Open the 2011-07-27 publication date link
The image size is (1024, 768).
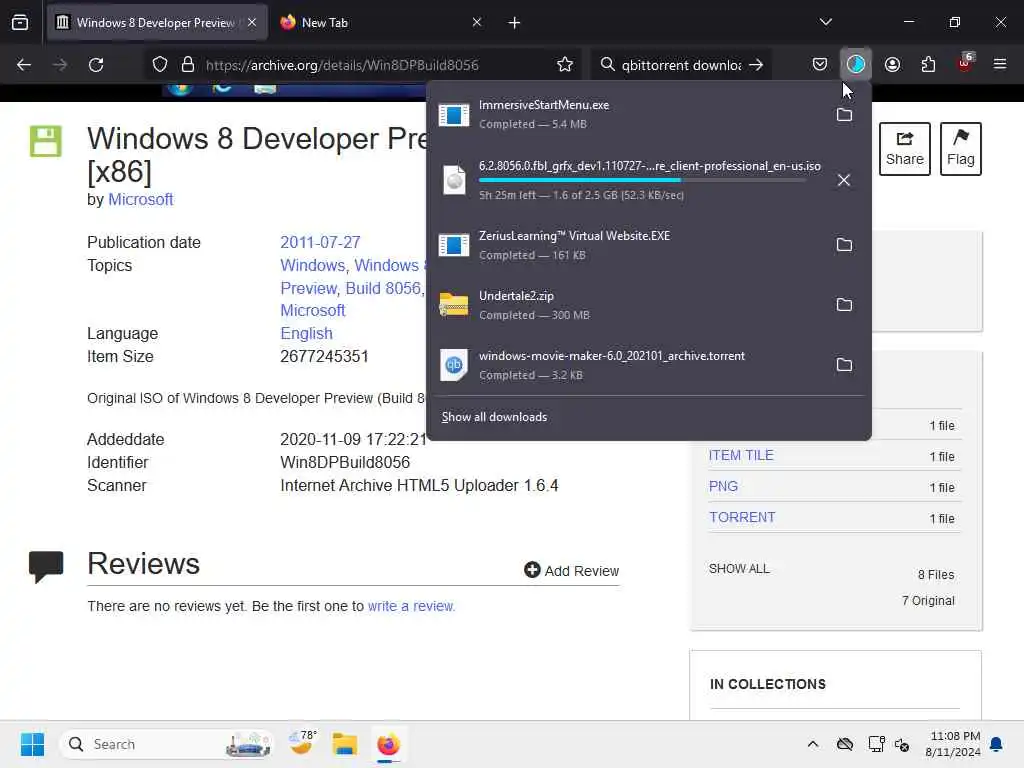(320, 242)
